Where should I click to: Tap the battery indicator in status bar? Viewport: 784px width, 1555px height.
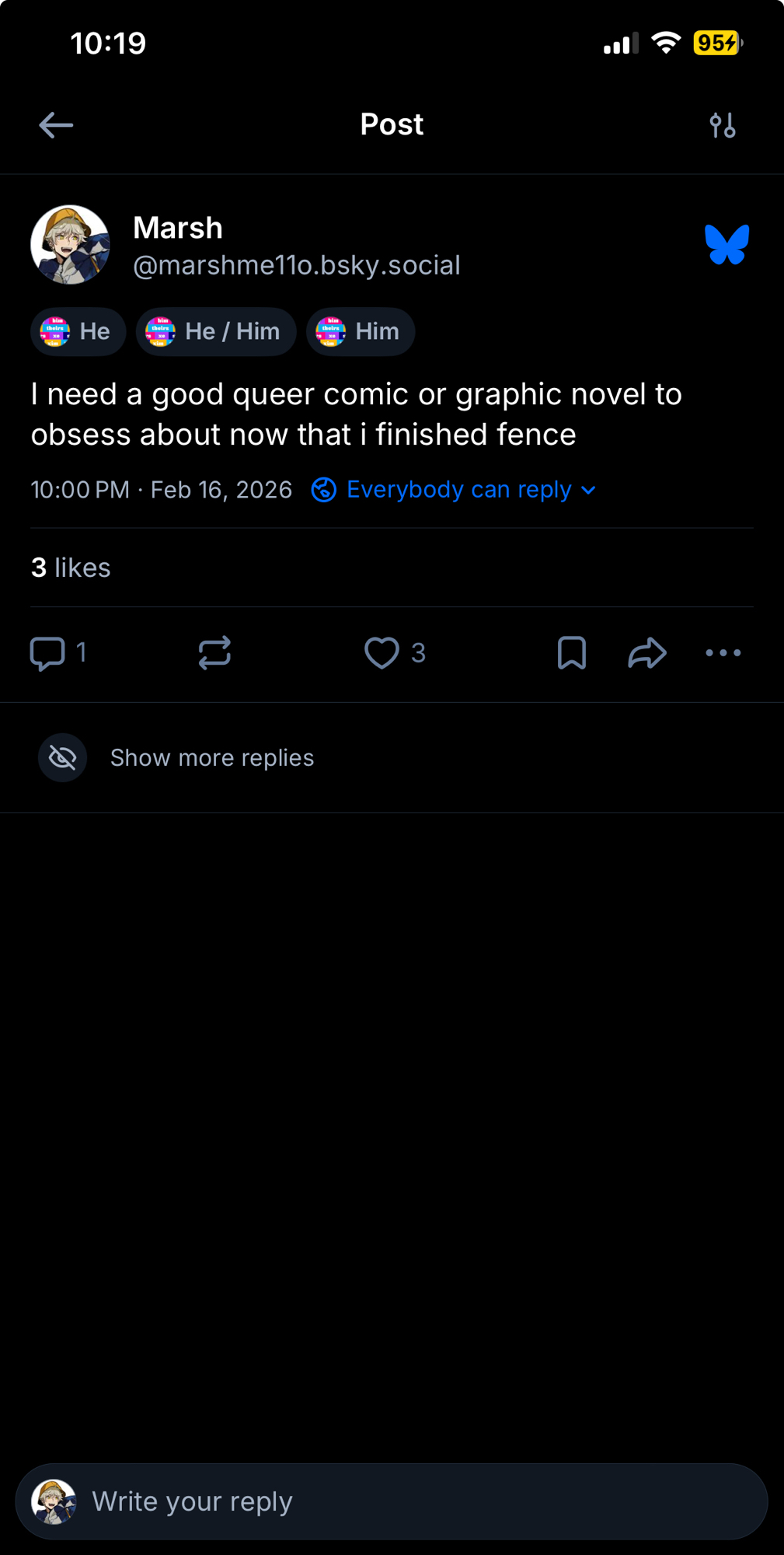pos(717,43)
